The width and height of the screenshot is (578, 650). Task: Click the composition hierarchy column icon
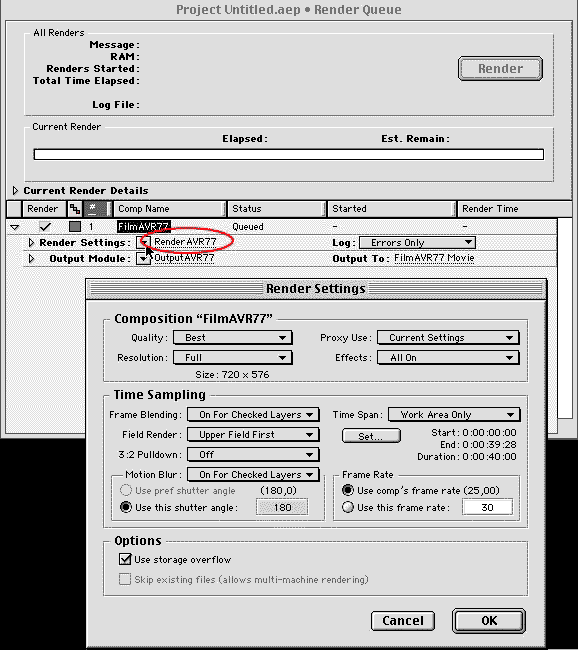click(x=75, y=209)
